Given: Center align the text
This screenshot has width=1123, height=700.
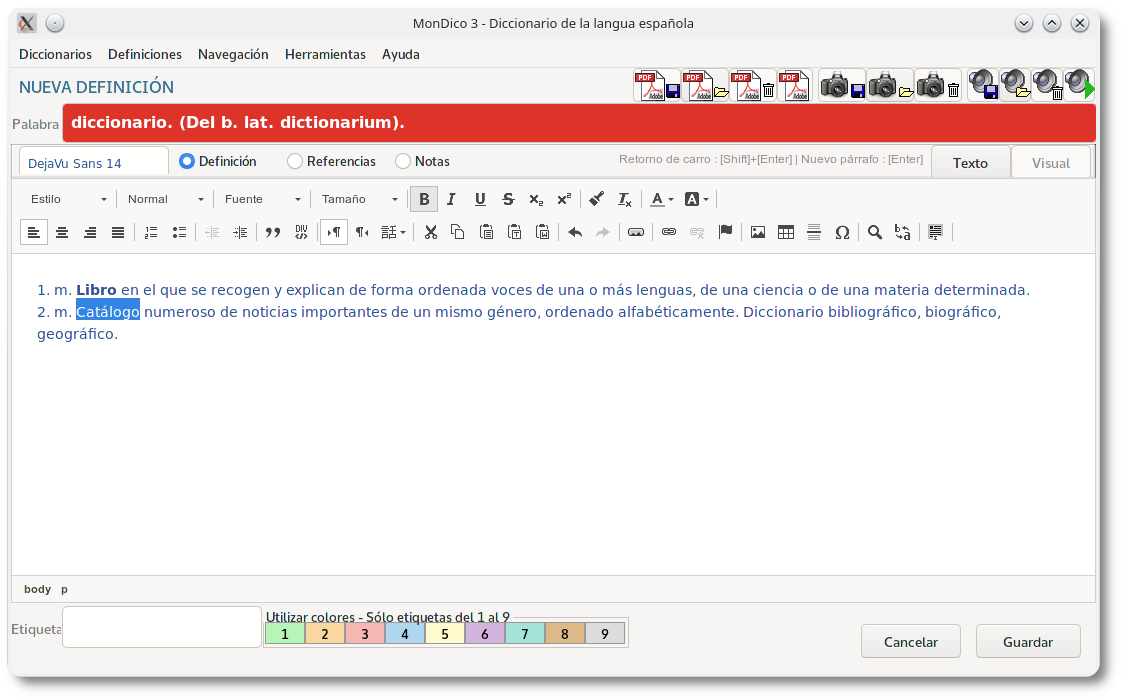Looking at the screenshot, I should (62, 232).
